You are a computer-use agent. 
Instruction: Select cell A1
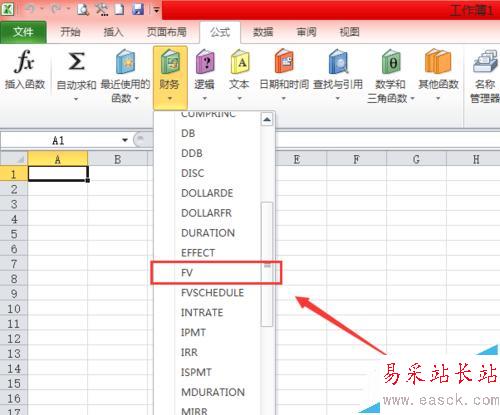pyautogui.click(x=58, y=173)
